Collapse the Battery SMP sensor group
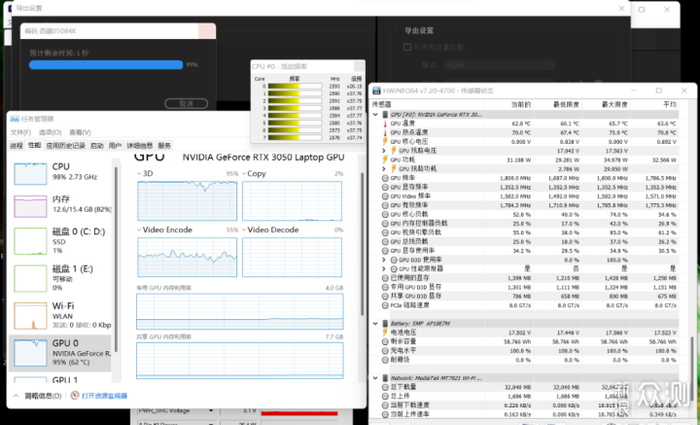 [377, 324]
